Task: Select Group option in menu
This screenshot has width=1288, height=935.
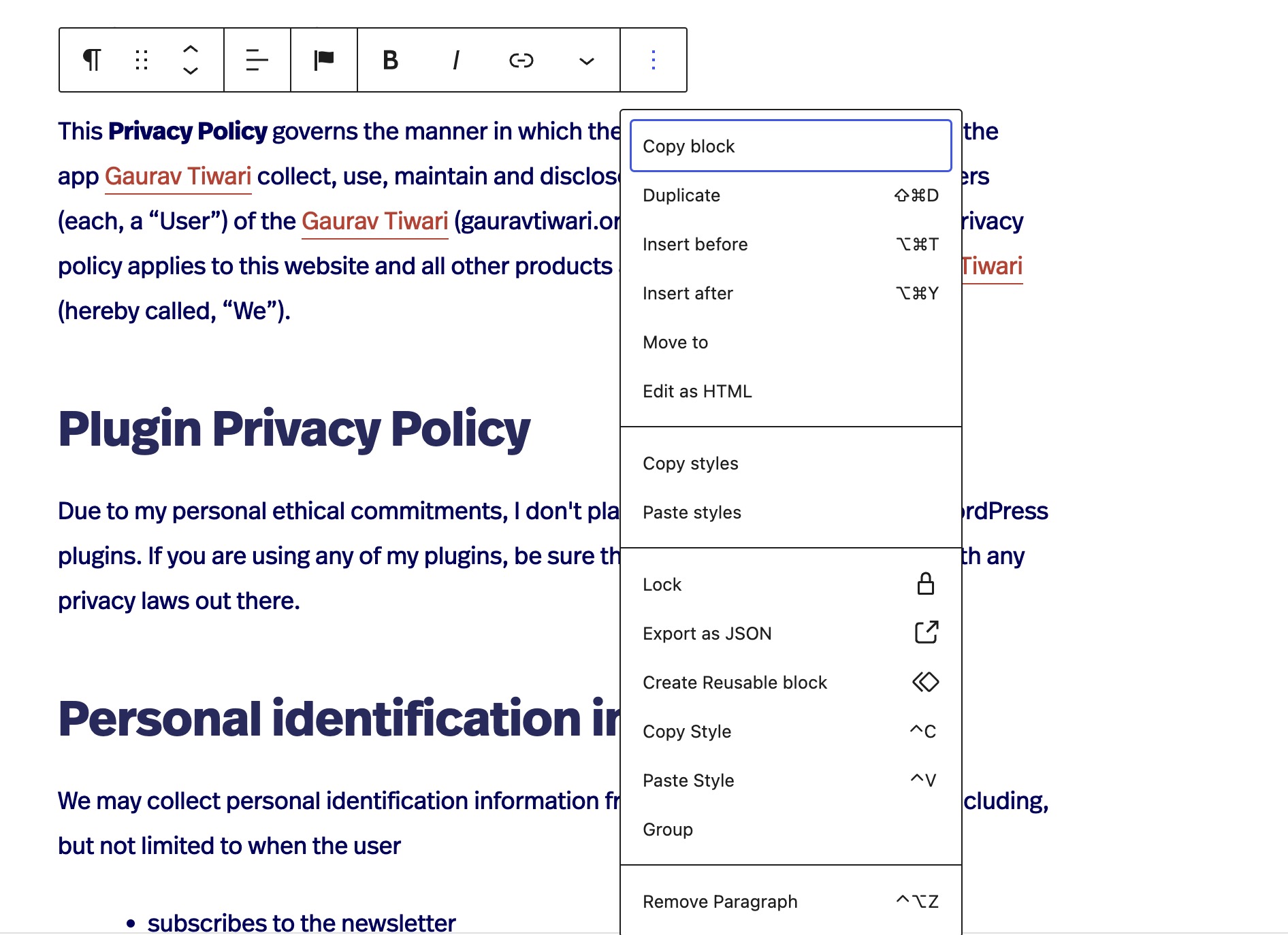Action: 791,830
